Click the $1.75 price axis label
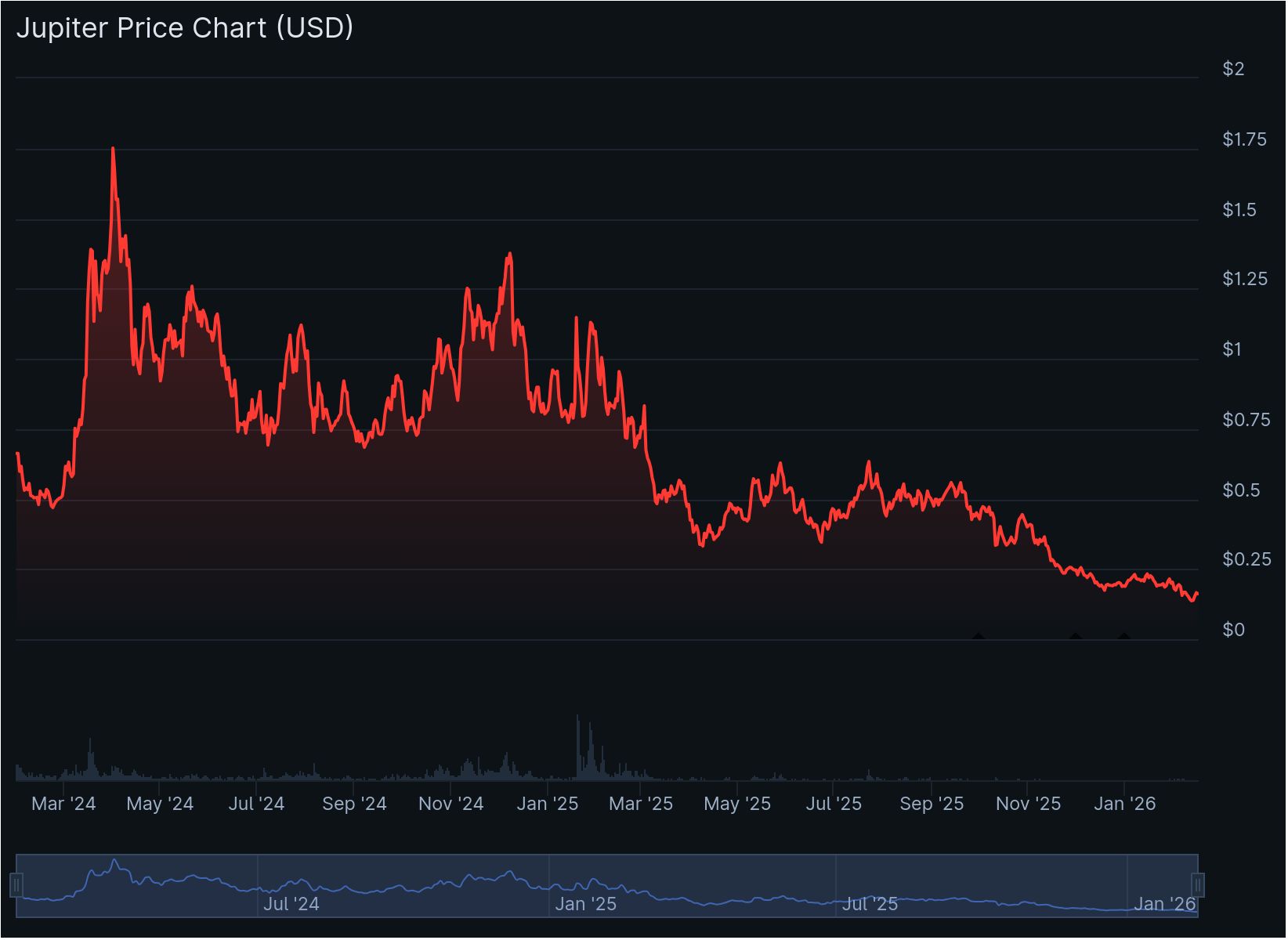1288x940 pixels. click(x=1244, y=139)
